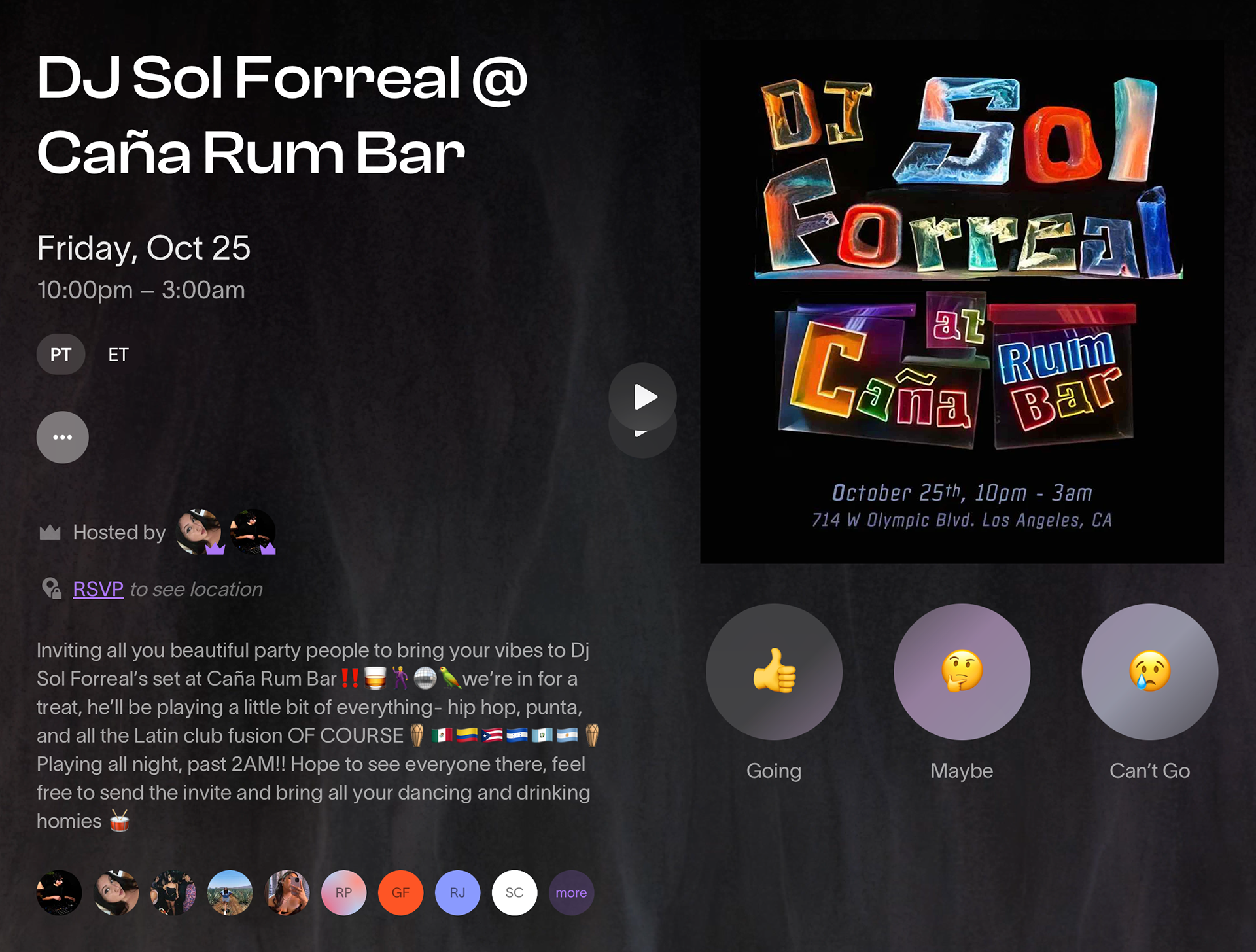This screenshot has height=952, width=1256.
Task: Select the thinking-face Maybe button
Action: point(962,672)
